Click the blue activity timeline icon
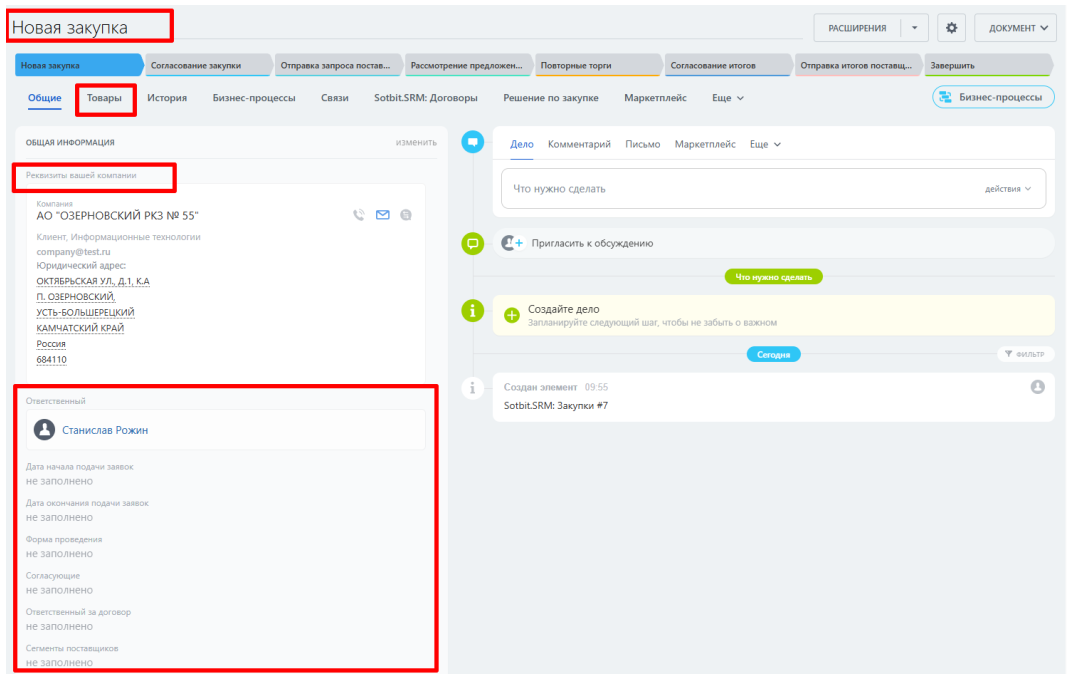Viewport: 1069px width, 681px height. click(472, 142)
